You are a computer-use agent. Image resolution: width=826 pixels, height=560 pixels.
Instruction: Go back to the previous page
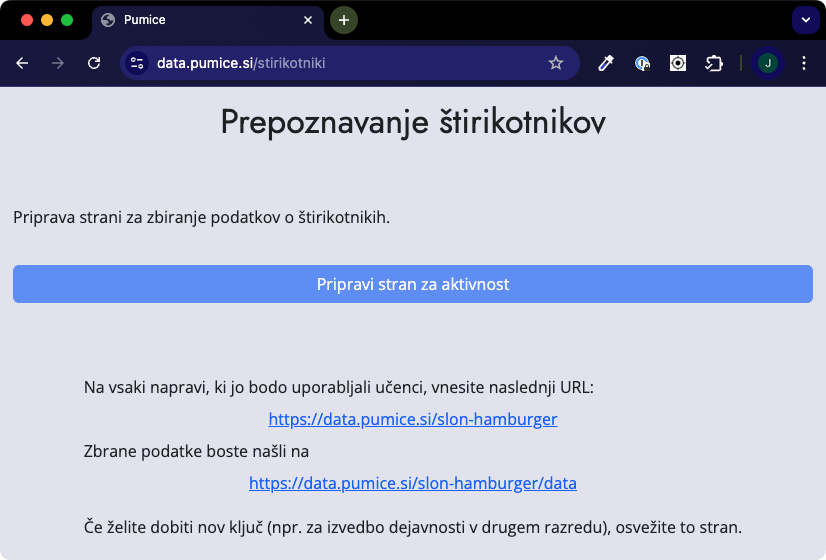[x=23, y=63]
